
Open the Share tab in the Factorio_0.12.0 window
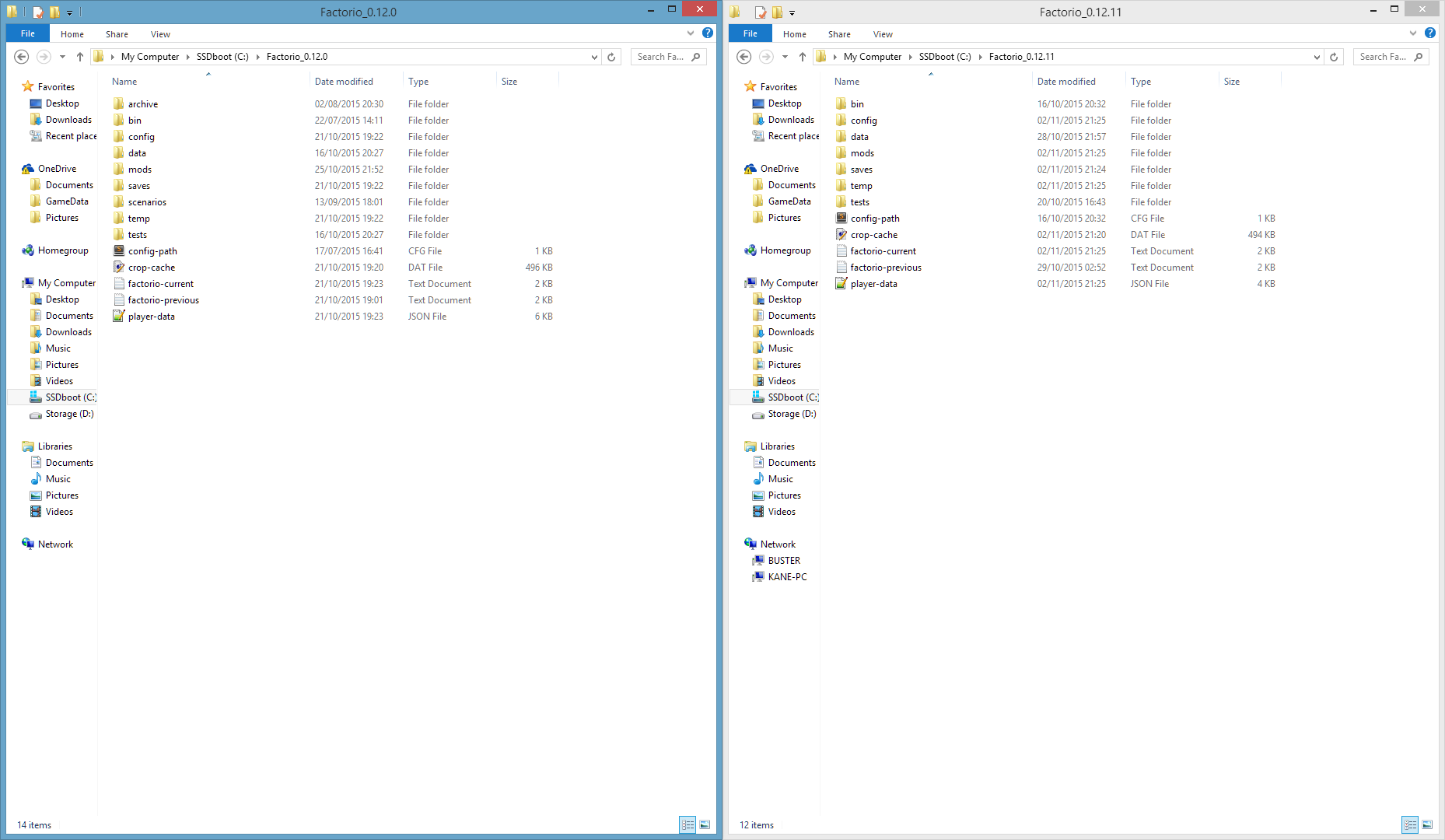[x=117, y=34]
